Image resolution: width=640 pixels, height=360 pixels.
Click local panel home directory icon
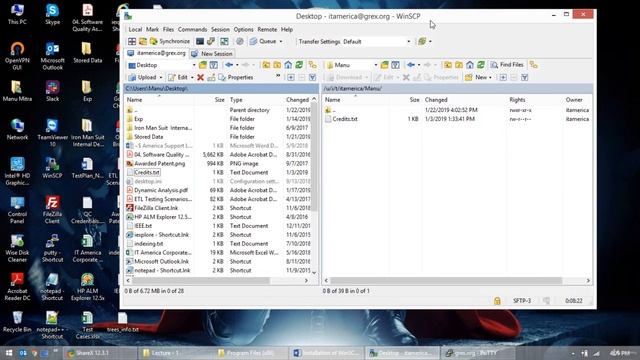point(288,65)
